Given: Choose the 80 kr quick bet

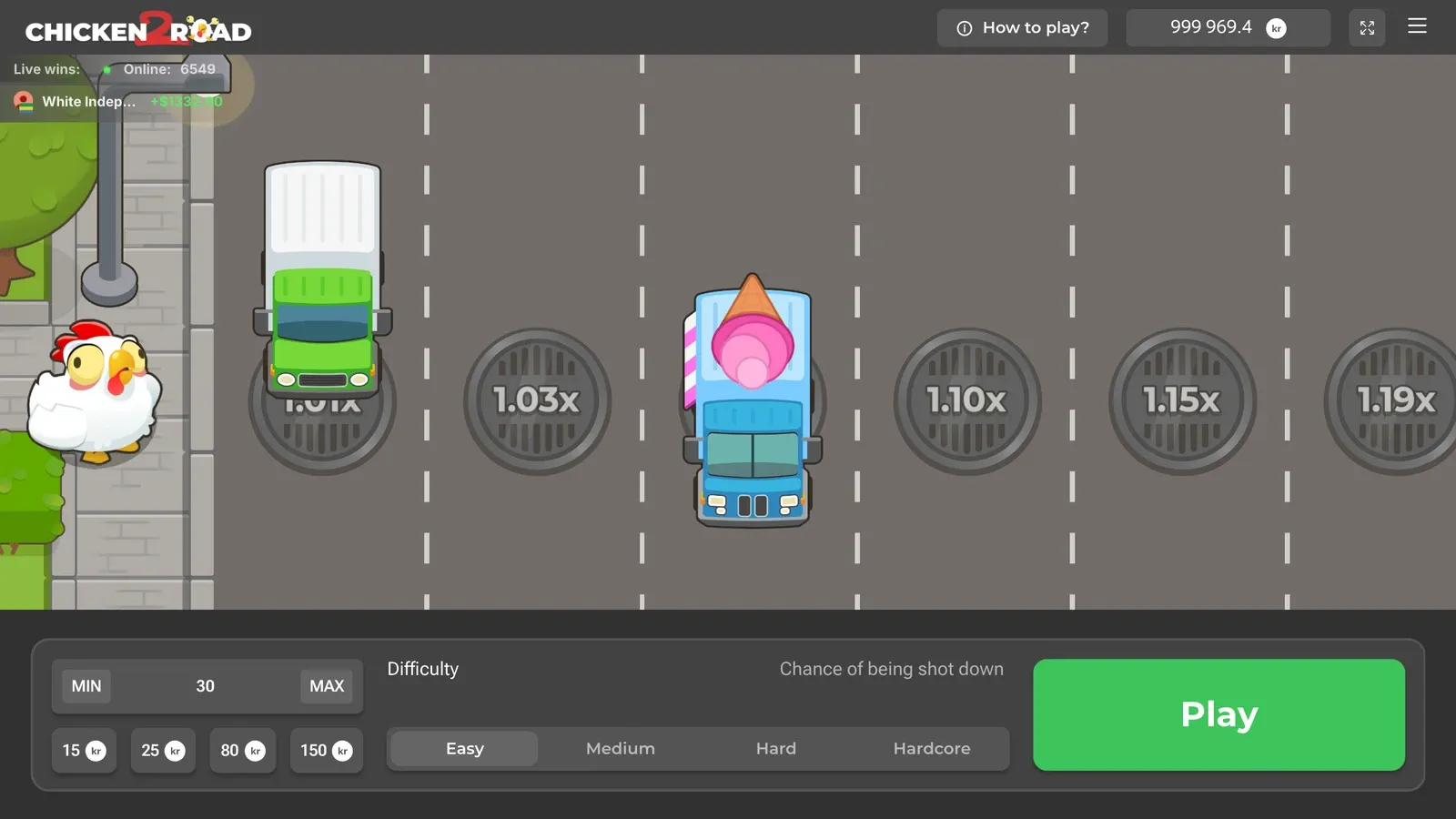Looking at the screenshot, I should (242, 751).
